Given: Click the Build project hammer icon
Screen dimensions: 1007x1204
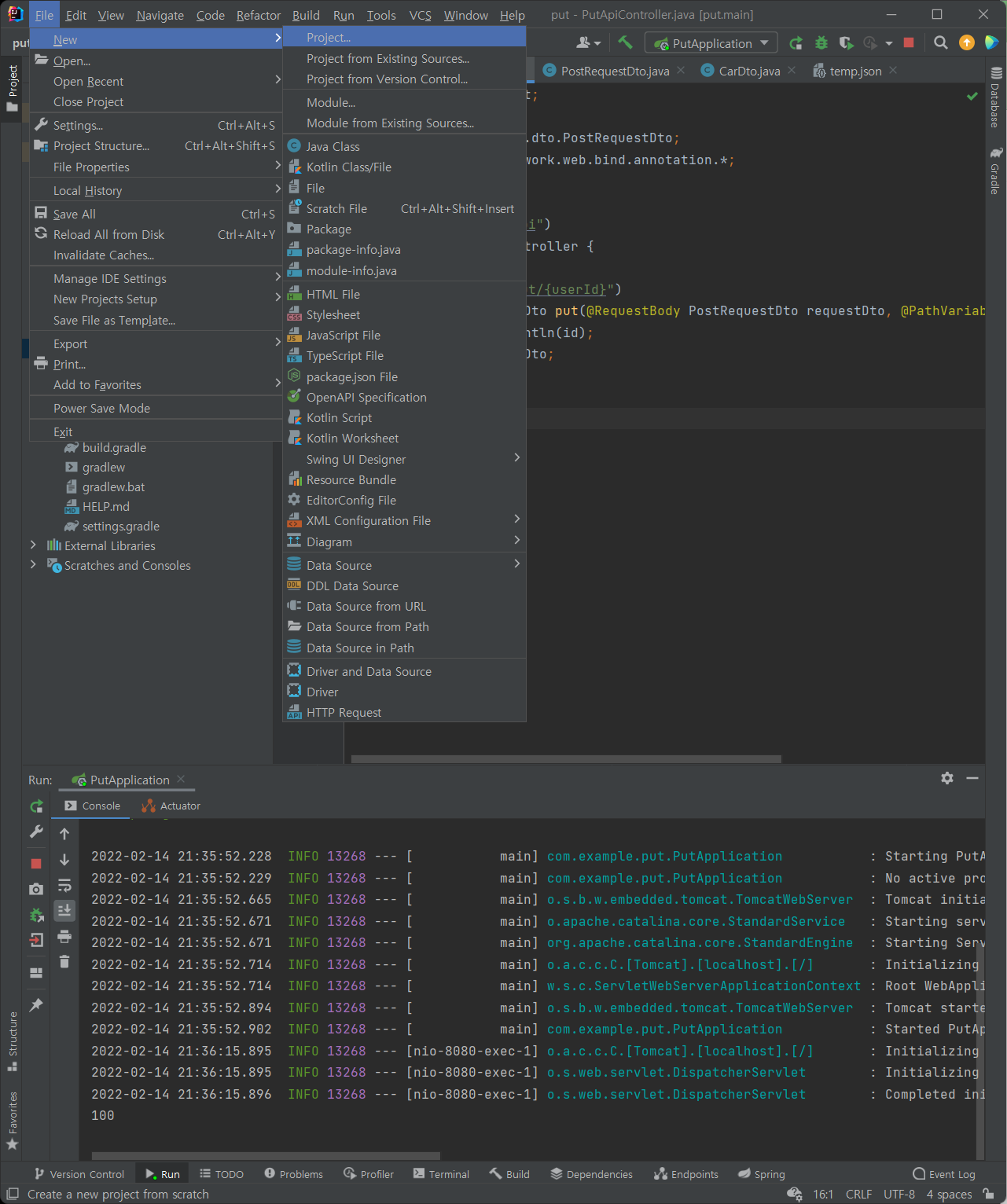Looking at the screenshot, I should (625, 42).
